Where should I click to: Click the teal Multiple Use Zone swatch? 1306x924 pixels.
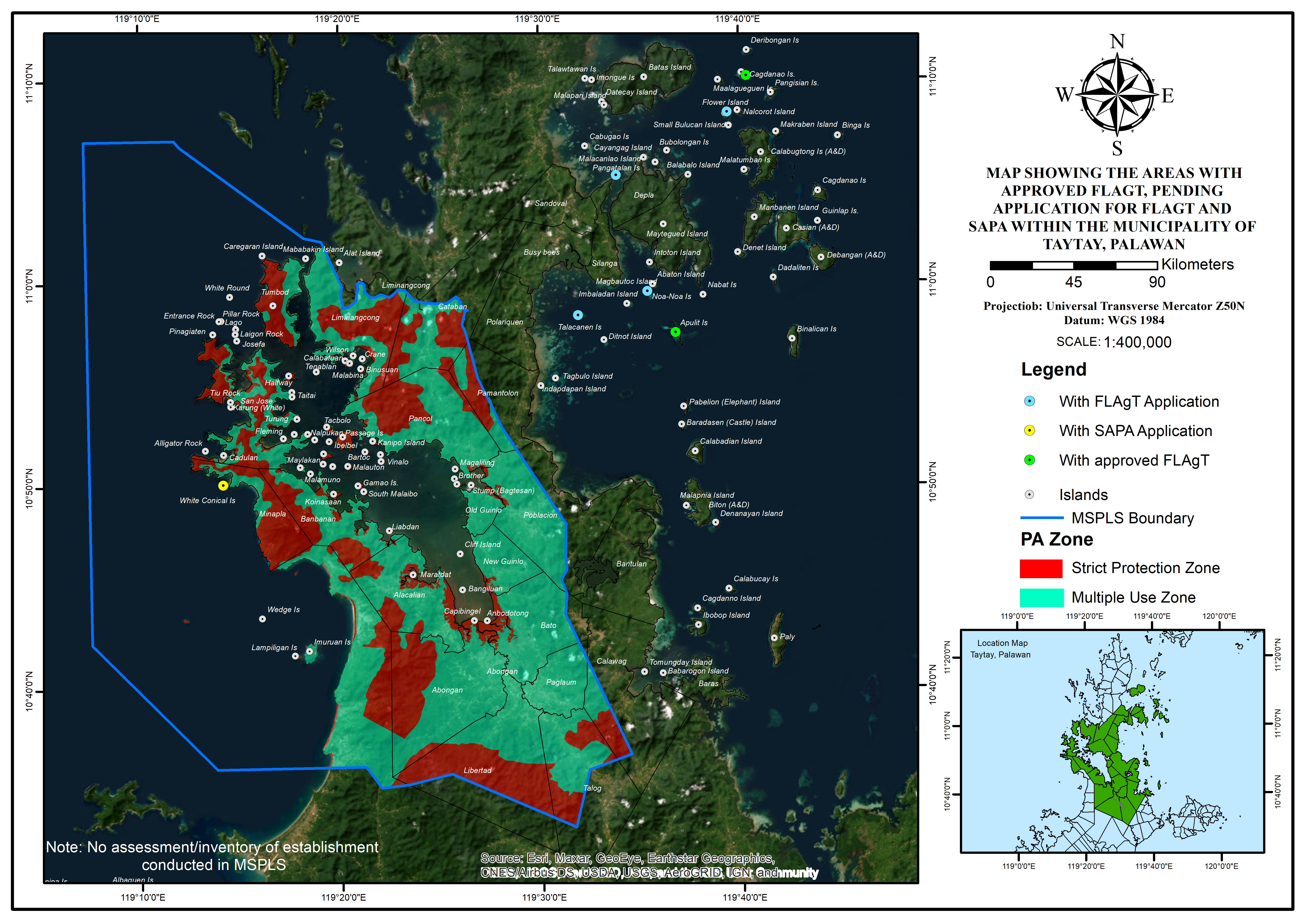(x=1041, y=598)
